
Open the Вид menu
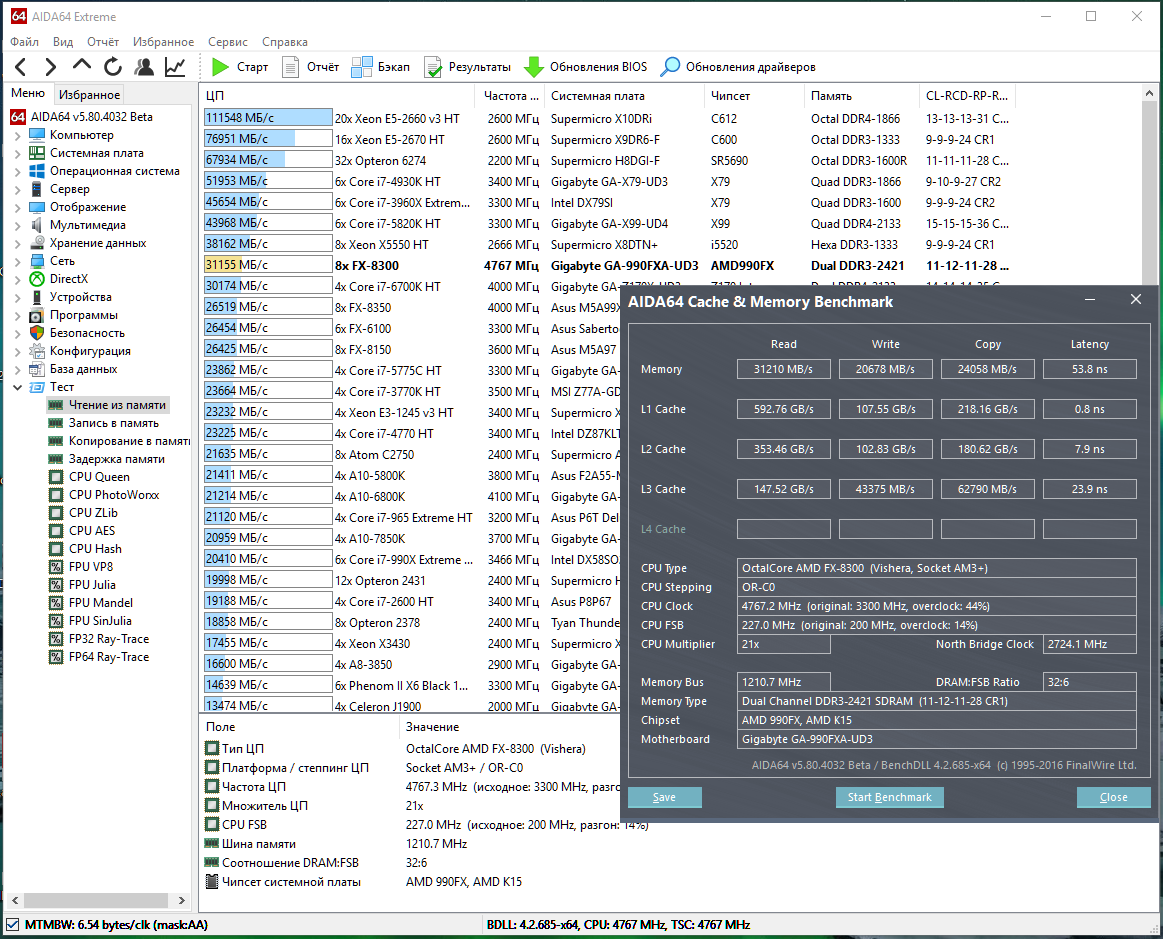[x=63, y=42]
